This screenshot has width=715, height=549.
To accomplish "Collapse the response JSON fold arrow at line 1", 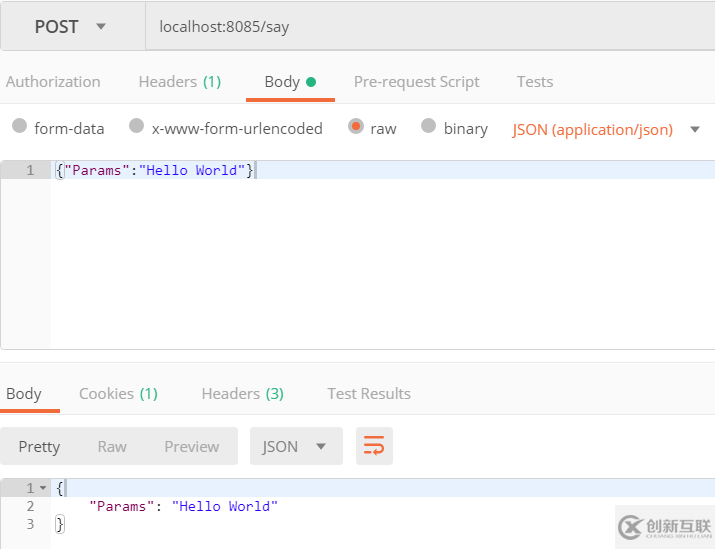I will click(x=43, y=488).
